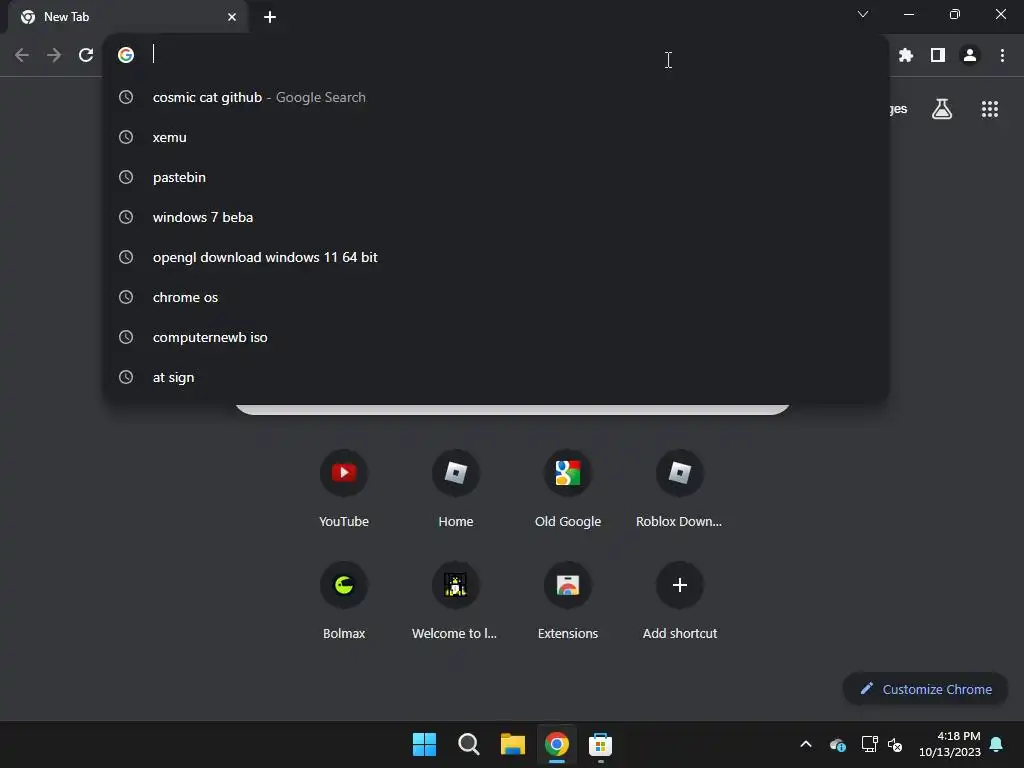
Task: Click the OneDrive cloud tray icon
Action: tap(838, 744)
